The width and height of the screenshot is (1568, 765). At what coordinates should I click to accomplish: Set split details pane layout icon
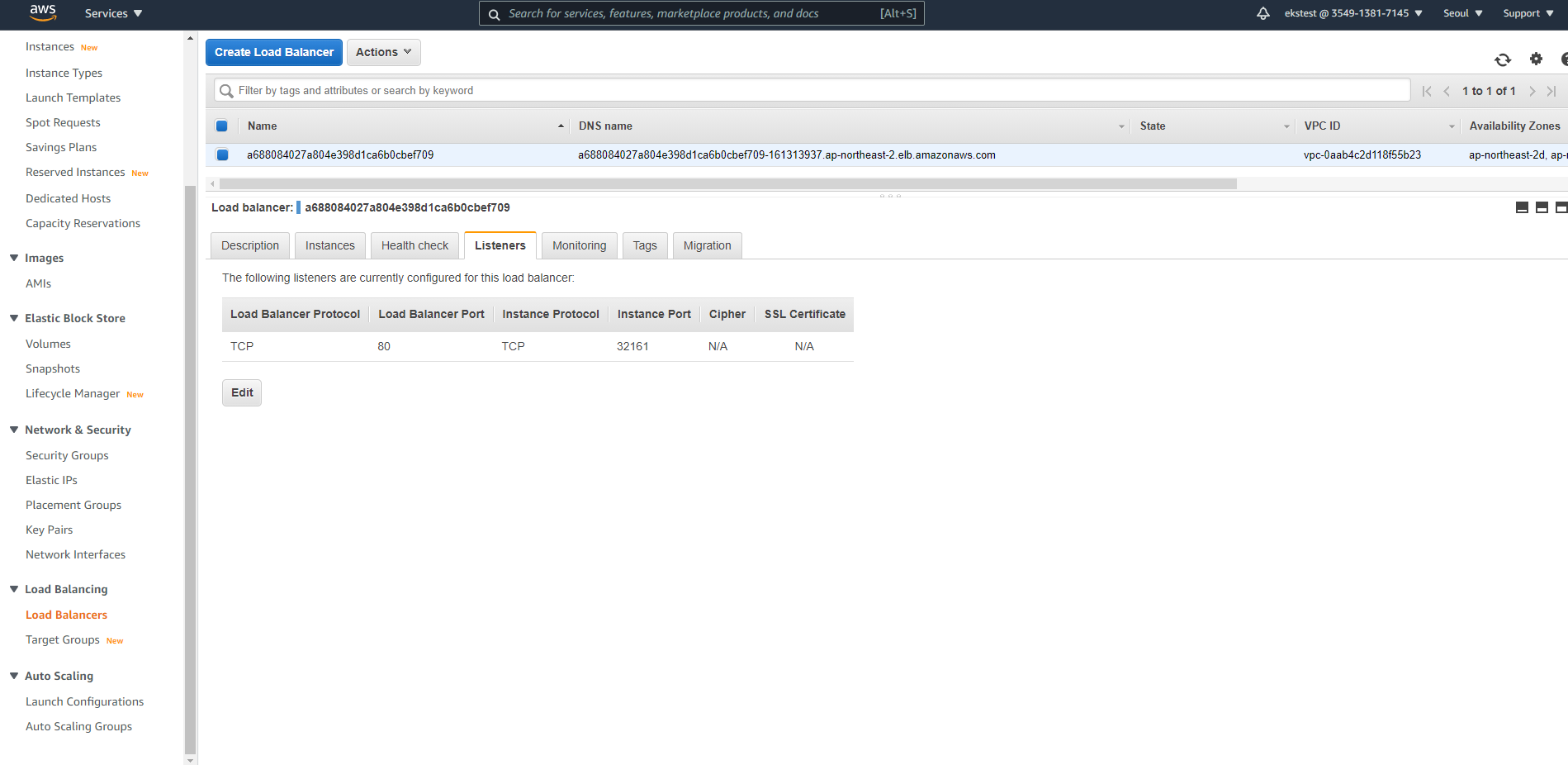coord(1542,207)
